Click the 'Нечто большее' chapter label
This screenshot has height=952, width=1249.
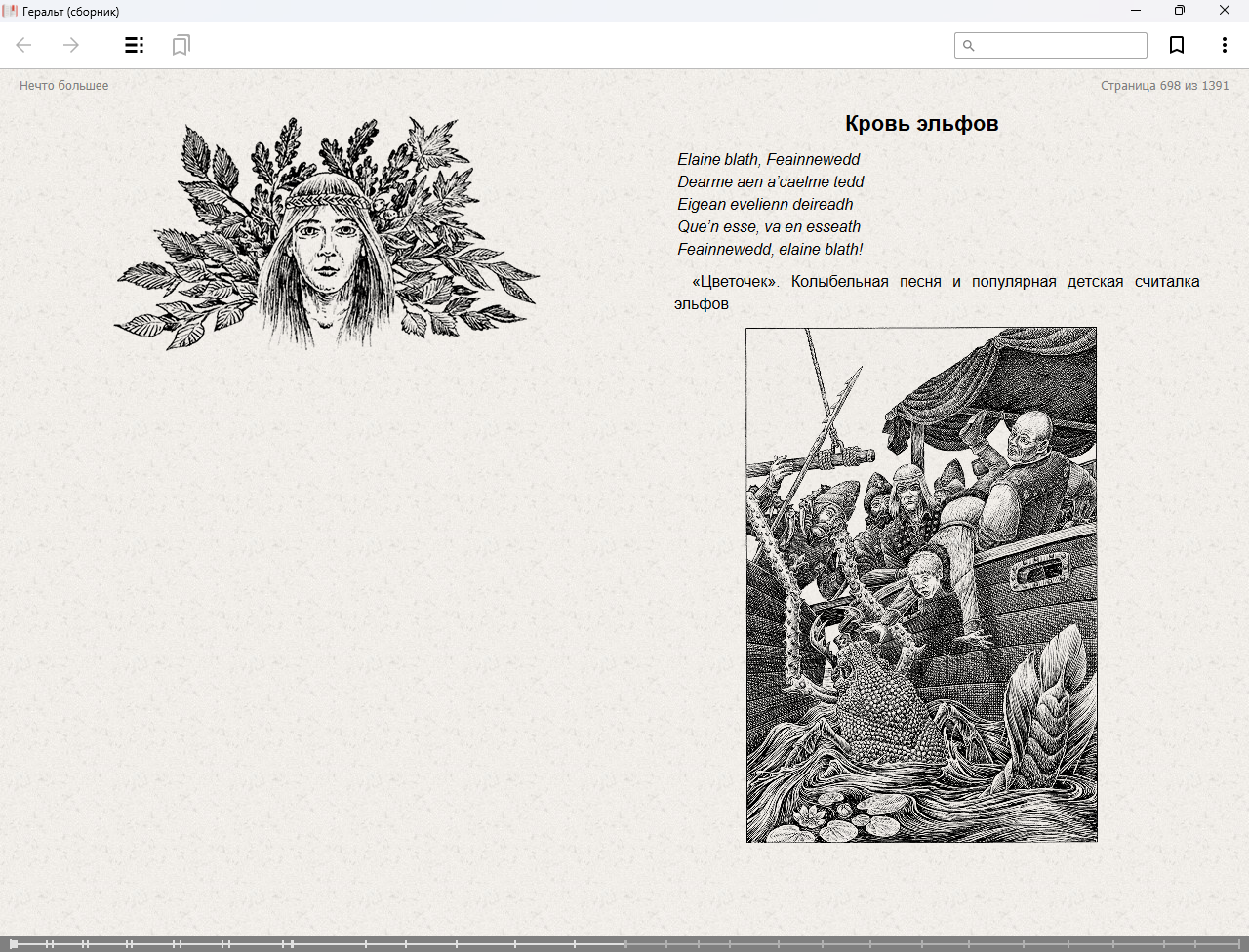[x=64, y=86]
